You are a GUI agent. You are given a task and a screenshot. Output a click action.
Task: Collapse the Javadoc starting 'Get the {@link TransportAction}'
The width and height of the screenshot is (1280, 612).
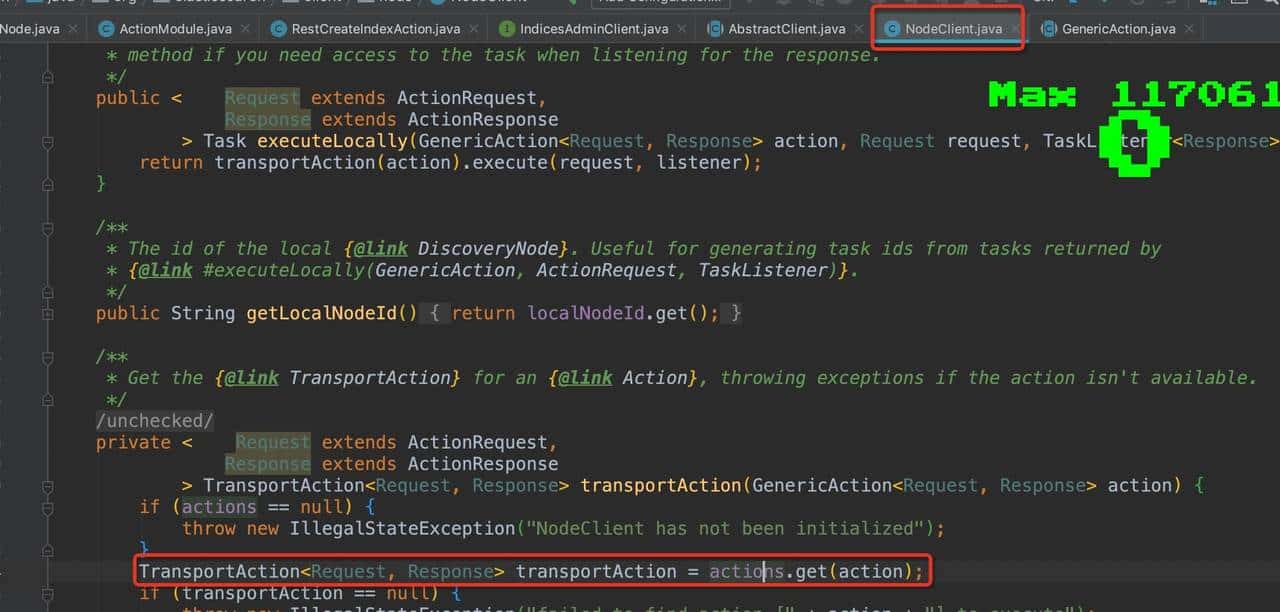[x=49, y=356]
